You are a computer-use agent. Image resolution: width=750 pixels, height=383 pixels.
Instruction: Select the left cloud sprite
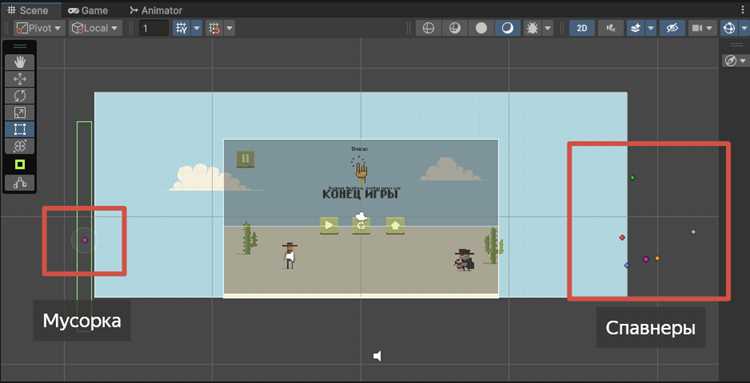coord(209,177)
